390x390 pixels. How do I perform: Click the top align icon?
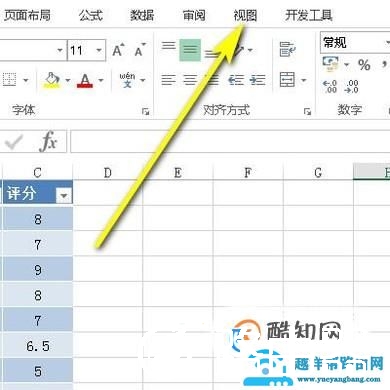coord(168,46)
